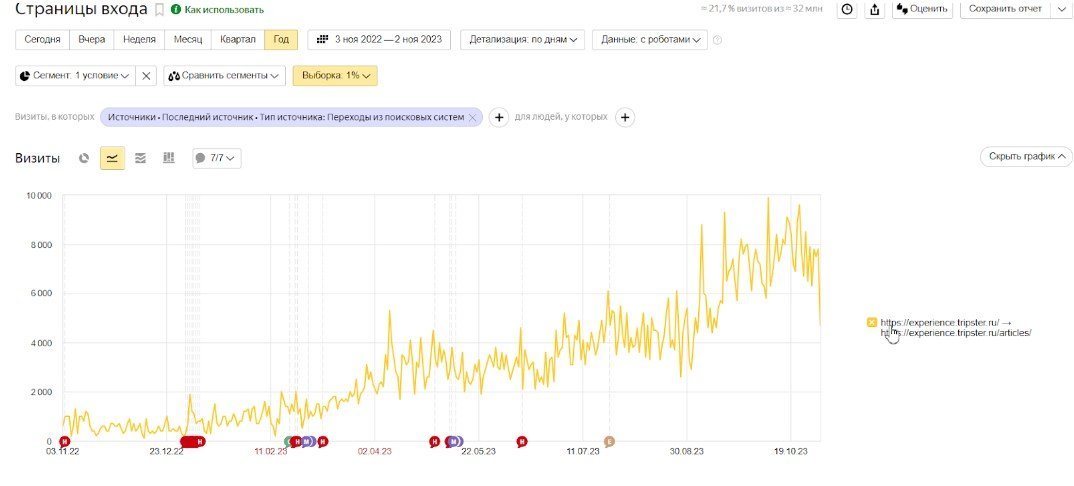The image size is (1074, 486).
Task: Open the Выборка: 1% dropdown
Action: (334, 75)
